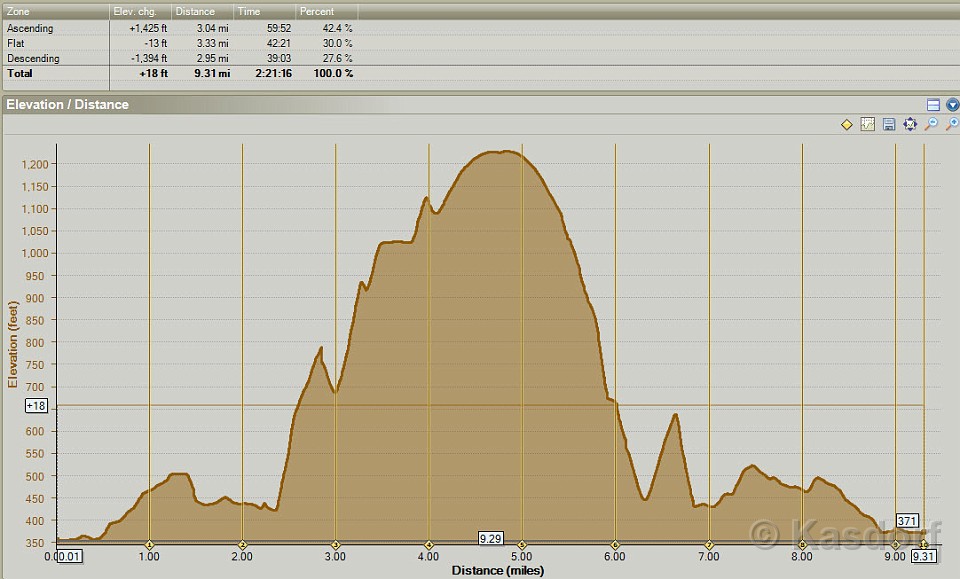Click the Elevation (feet) axis label
This screenshot has height=579, width=960.
[13, 343]
